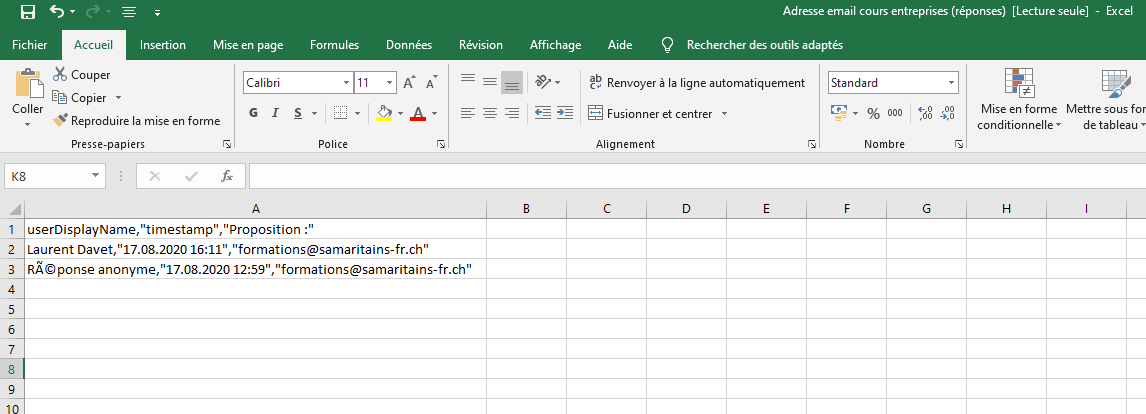
Task: Decrease indent
Action: click(x=542, y=113)
